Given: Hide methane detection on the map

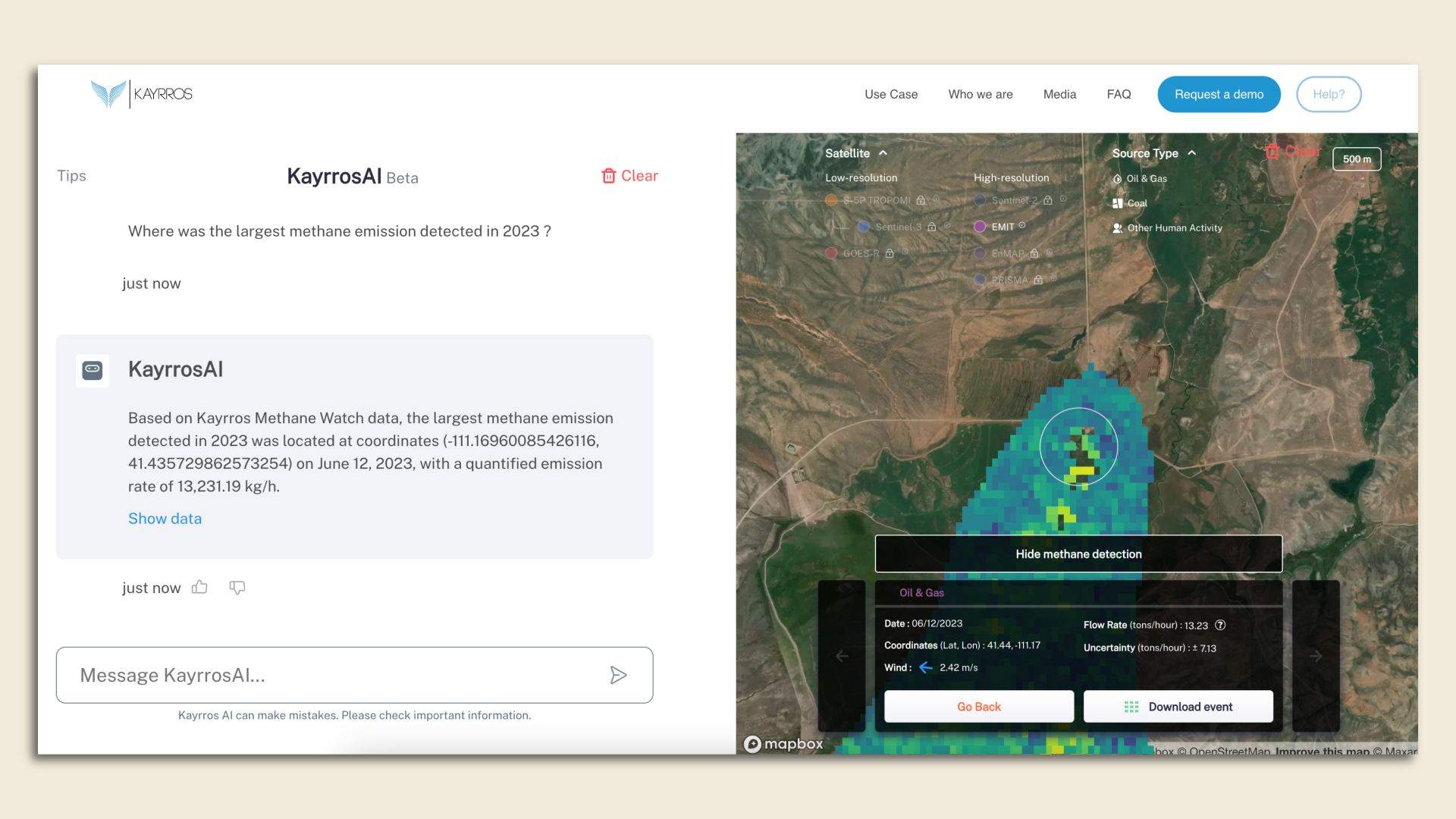Looking at the screenshot, I should click(x=1078, y=554).
